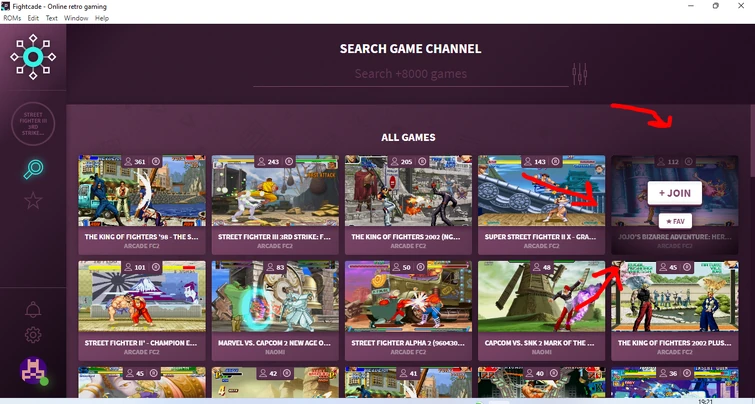
Task: Click the circled icon beside the 101 player count
Action: (x=156, y=267)
